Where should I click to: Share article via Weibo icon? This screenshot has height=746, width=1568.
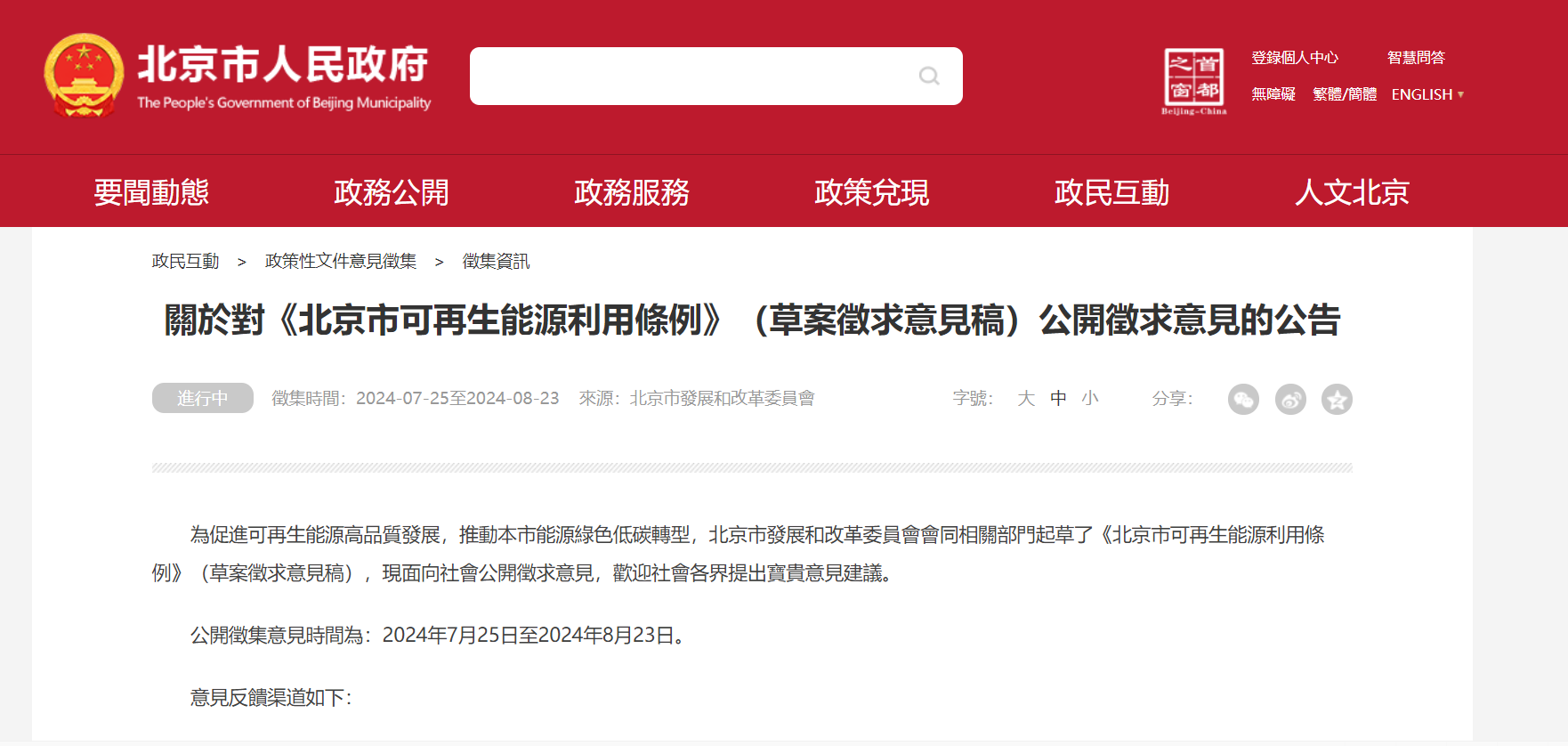coord(1290,400)
